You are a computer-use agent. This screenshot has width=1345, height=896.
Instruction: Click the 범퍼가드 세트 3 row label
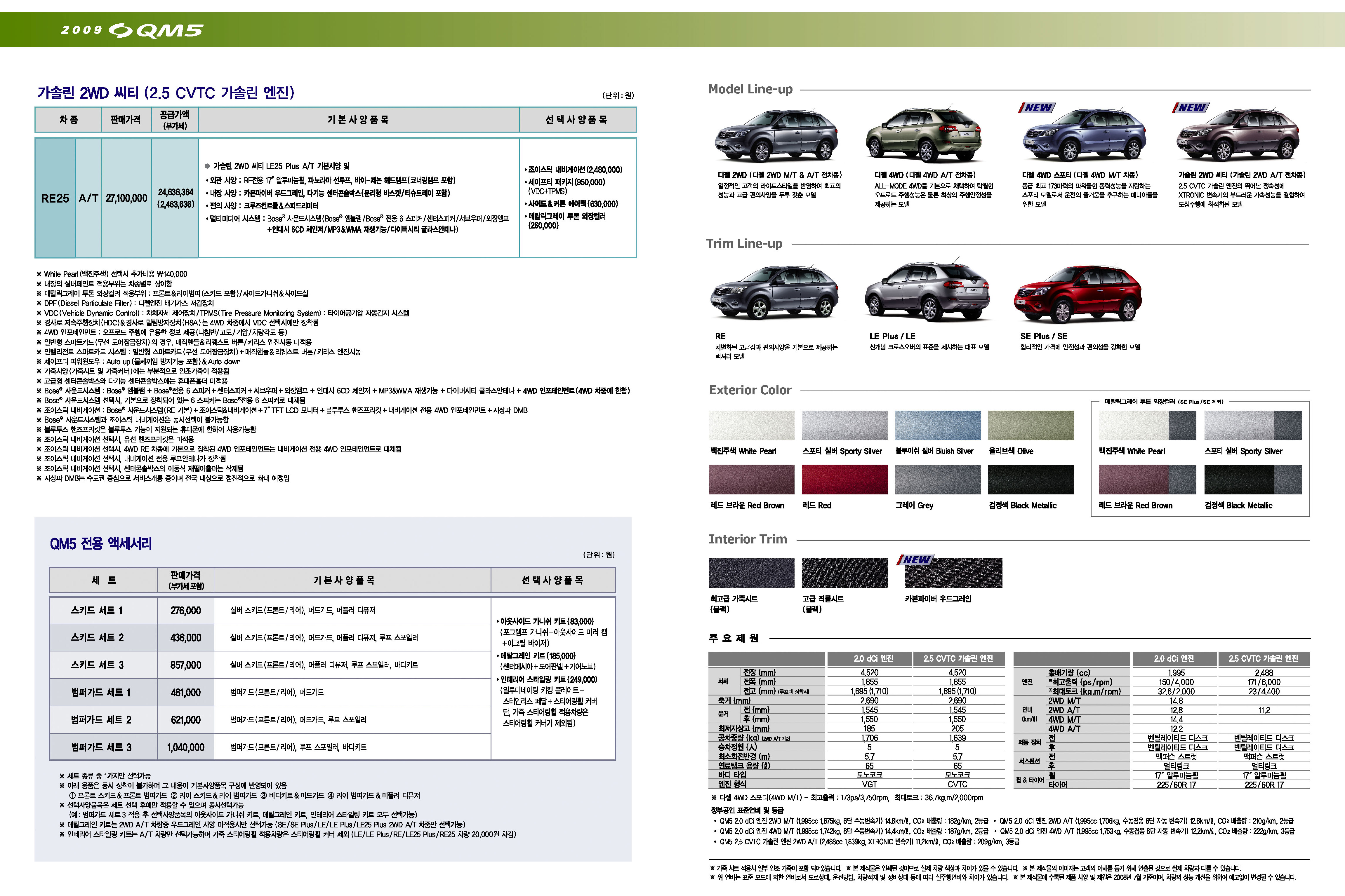click(x=101, y=747)
